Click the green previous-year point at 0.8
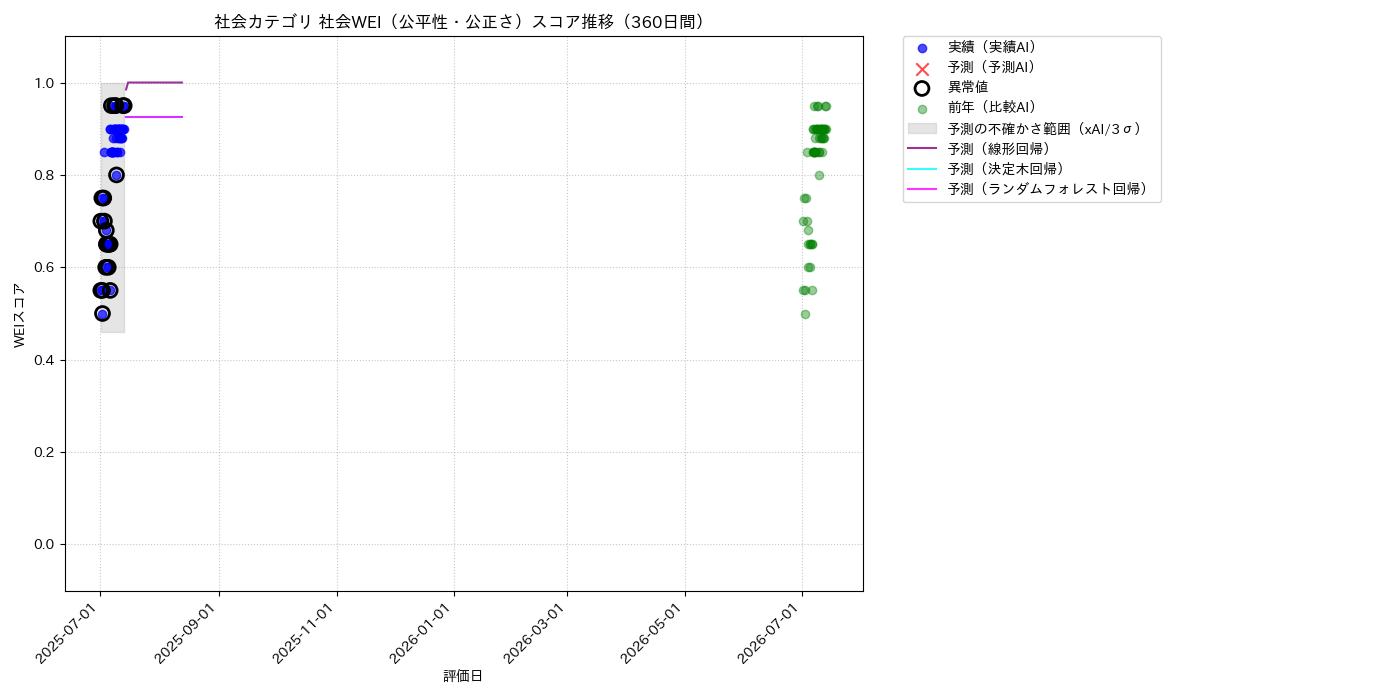The height and width of the screenshot is (700, 1400). [x=819, y=175]
